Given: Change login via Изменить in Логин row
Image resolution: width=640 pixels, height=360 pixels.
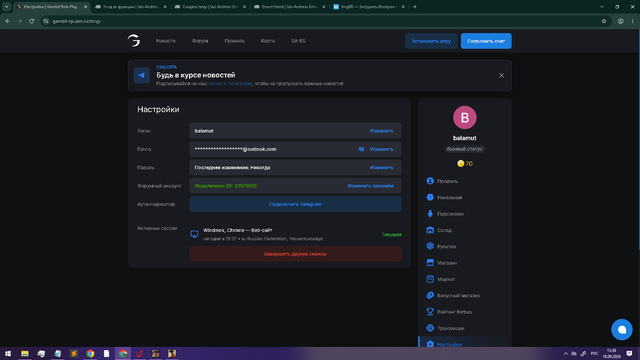Looking at the screenshot, I should pos(382,131).
